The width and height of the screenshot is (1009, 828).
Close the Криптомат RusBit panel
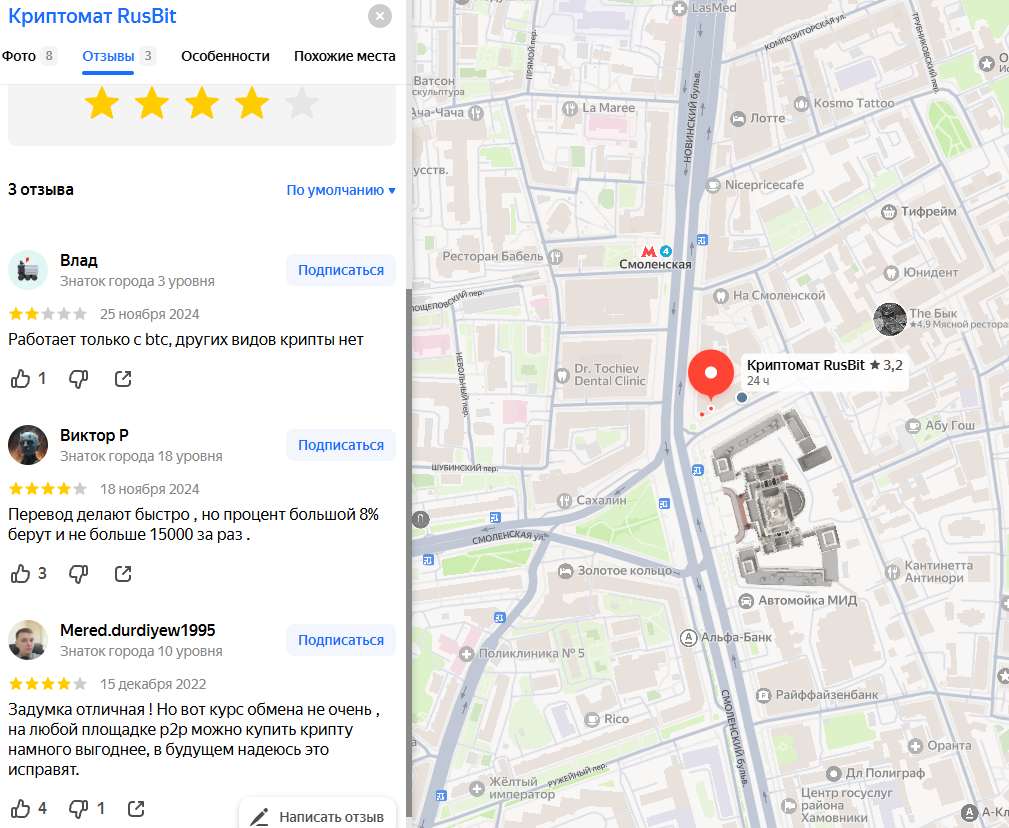point(380,16)
